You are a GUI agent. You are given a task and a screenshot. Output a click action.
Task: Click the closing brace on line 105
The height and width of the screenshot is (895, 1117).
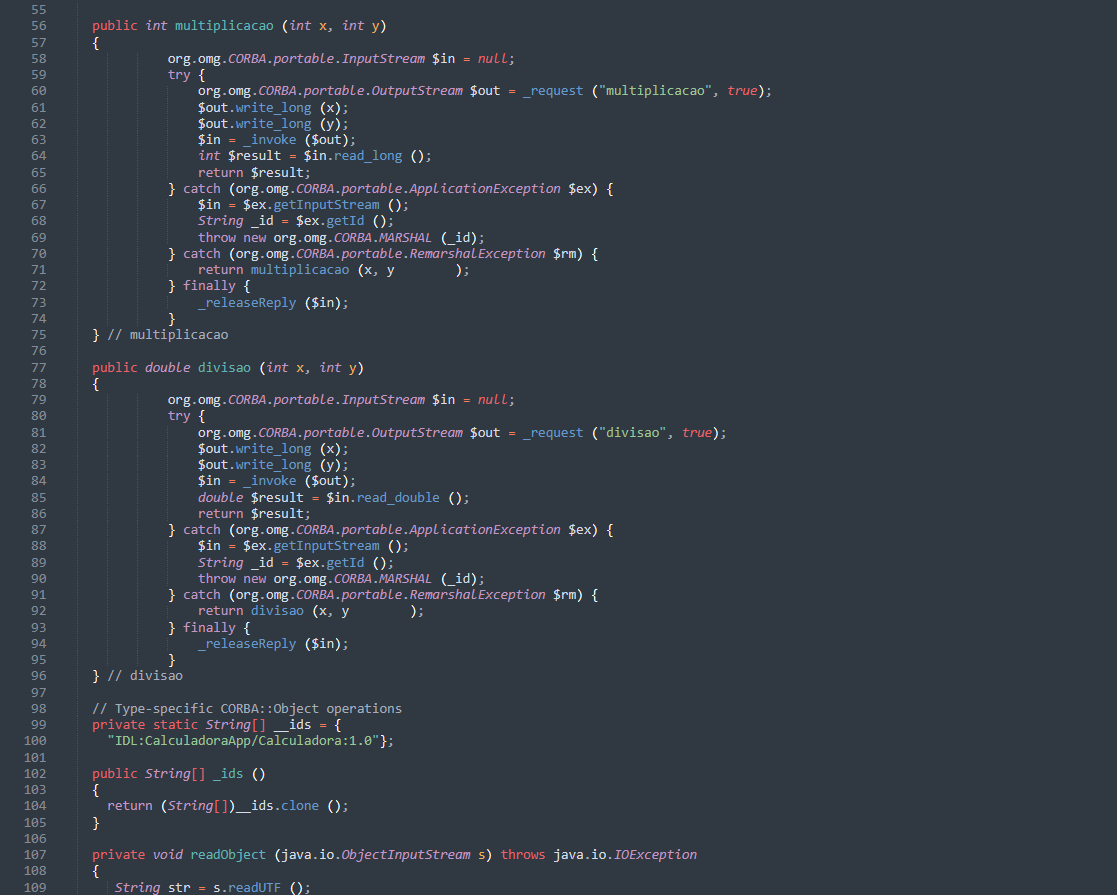click(95, 822)
